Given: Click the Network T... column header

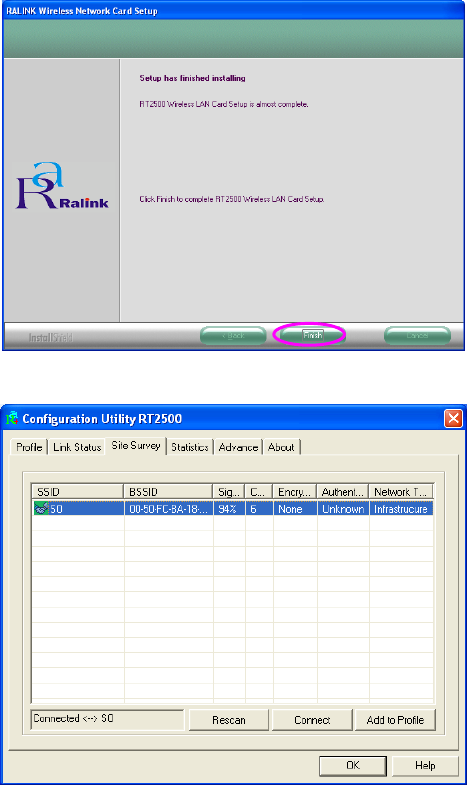Looking at the screenshot, I should click(x=401, y=492).
